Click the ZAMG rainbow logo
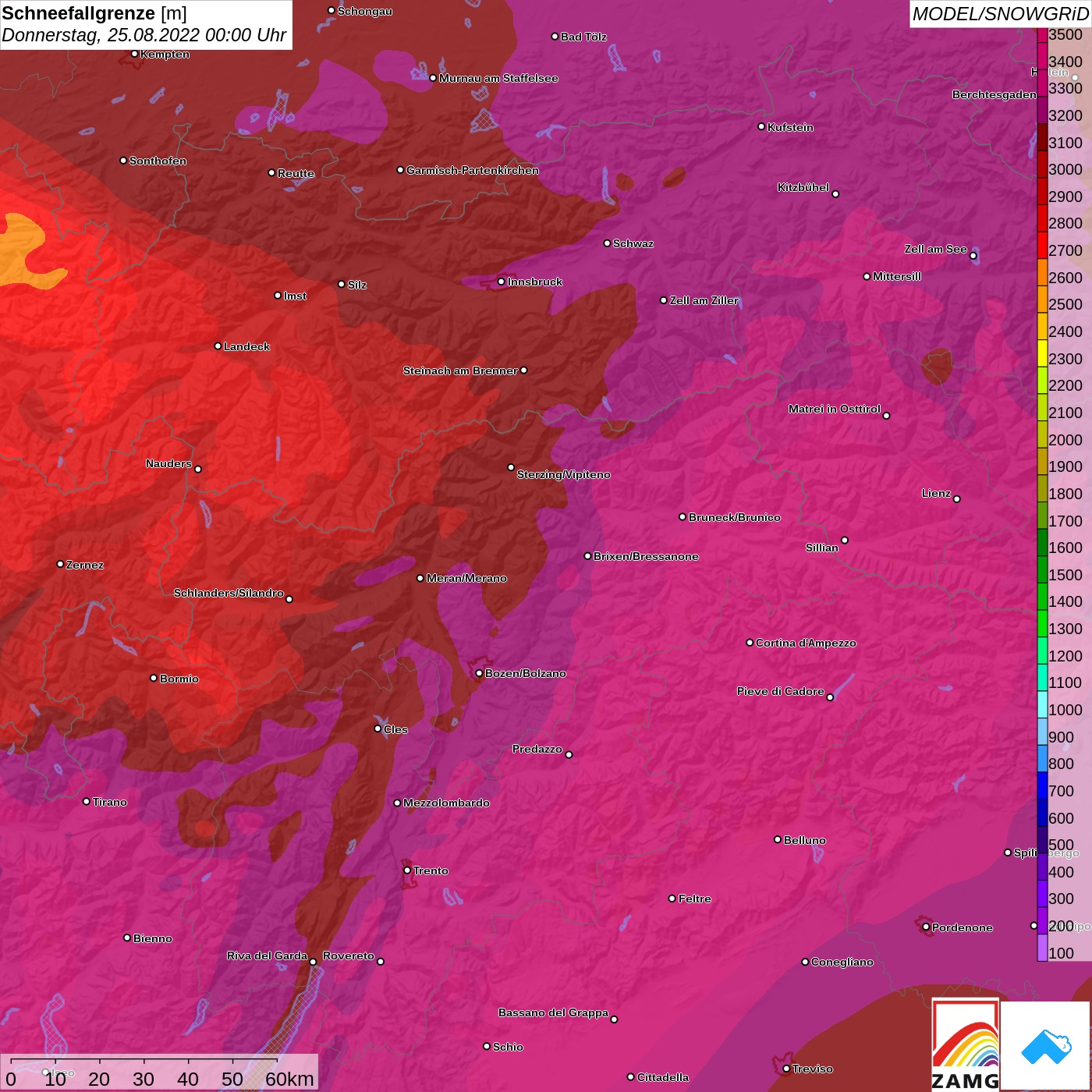This screenshot has height=1092, width=1092. coord(966,1044)
